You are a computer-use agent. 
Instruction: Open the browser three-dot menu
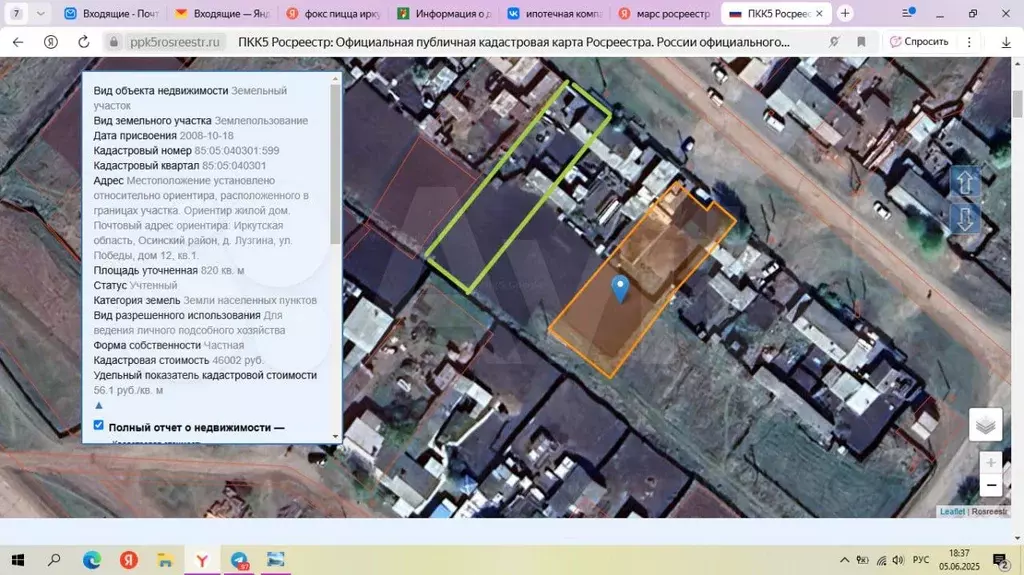(969, 42)
